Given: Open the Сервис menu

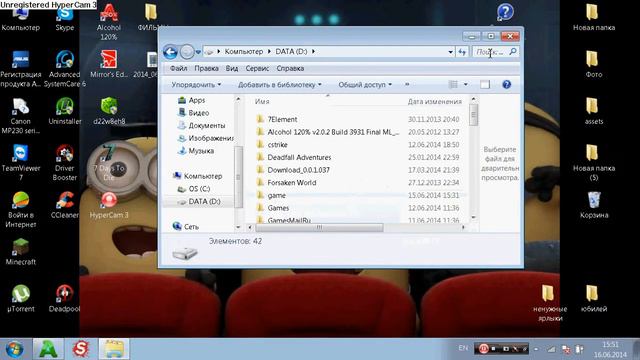Looking at the screenshot, I should click(x=257, y=68).
